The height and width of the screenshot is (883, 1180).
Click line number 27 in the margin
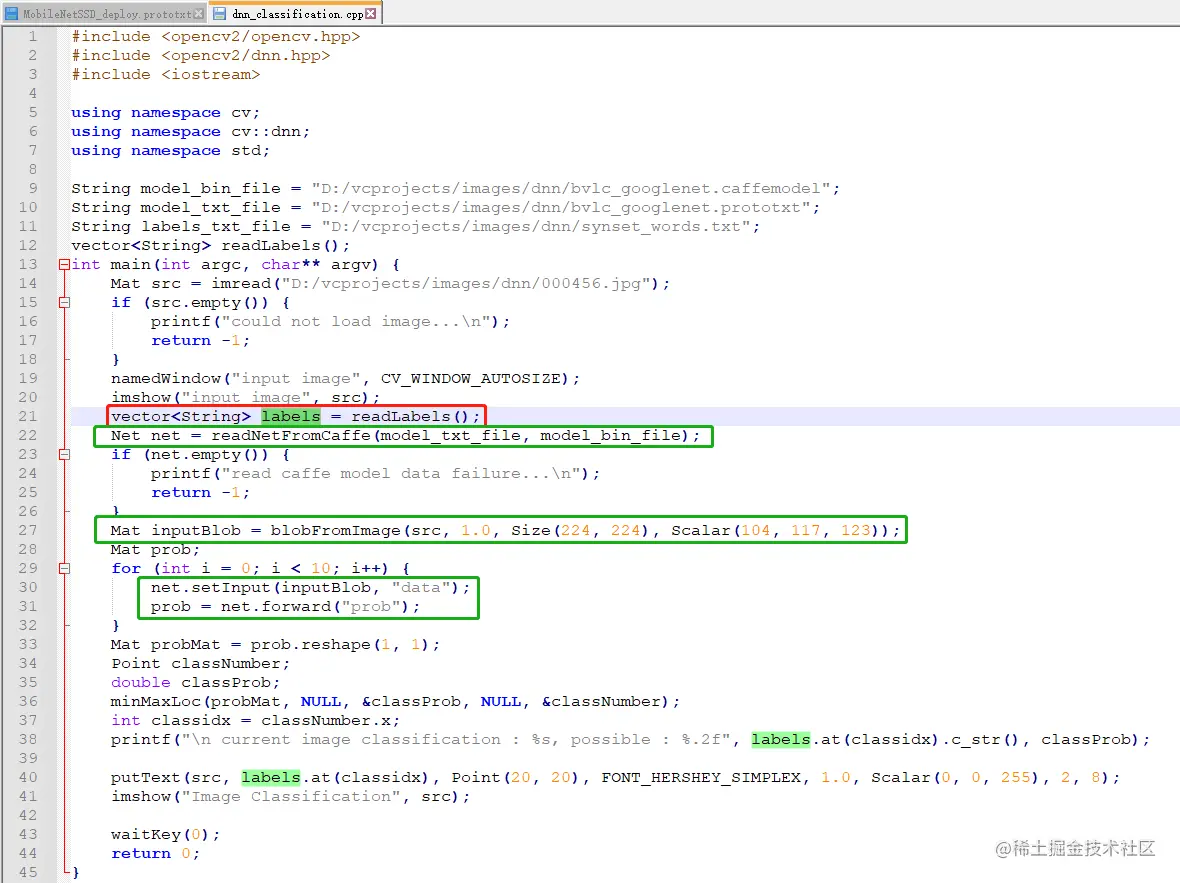point(28,530)
